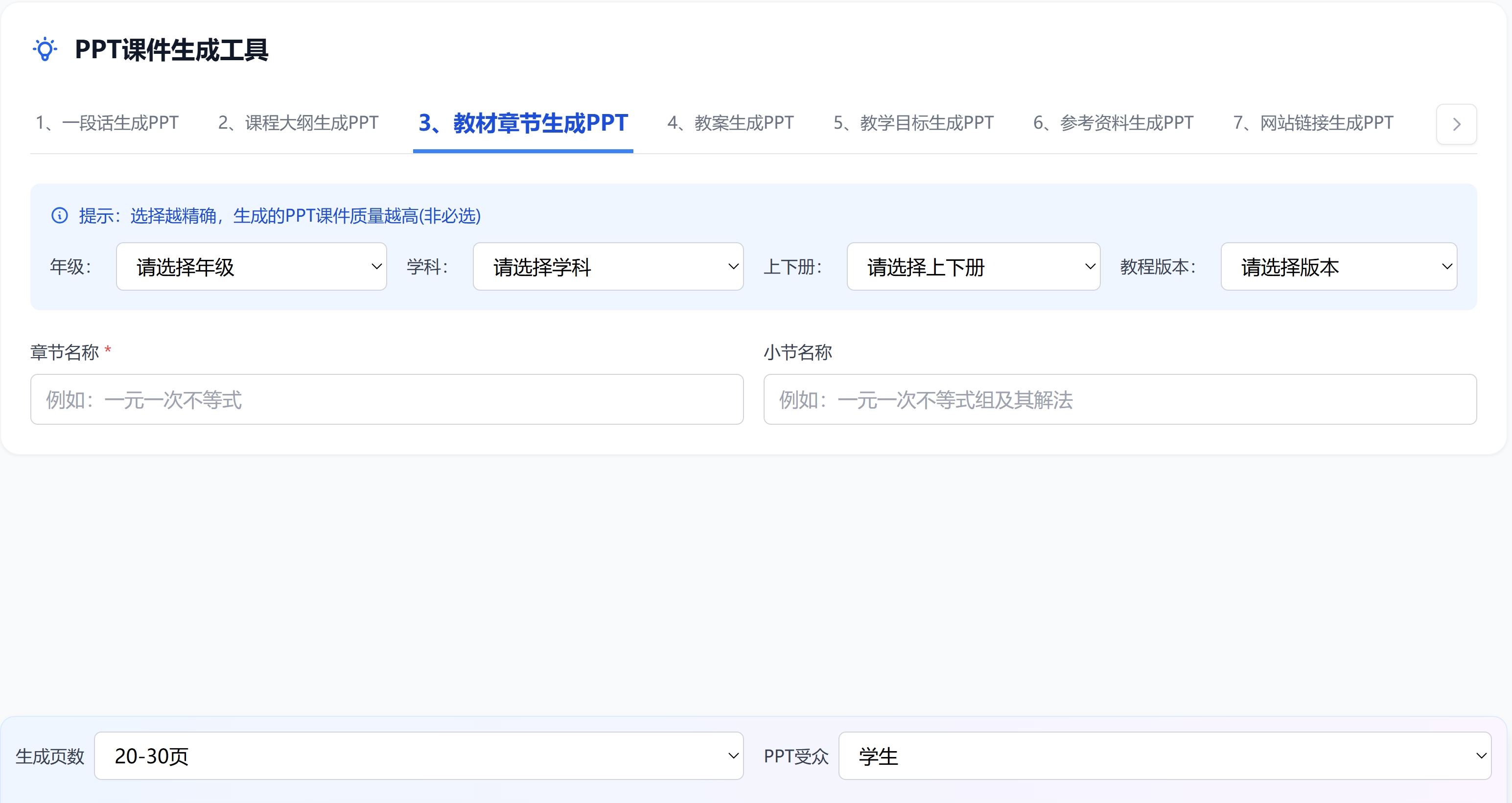Image resolution: width=1512 pixels, height=803 pixels.
Task: Select the 3、教材章节生成PPT tab
Action: click(x=523, y=123)
